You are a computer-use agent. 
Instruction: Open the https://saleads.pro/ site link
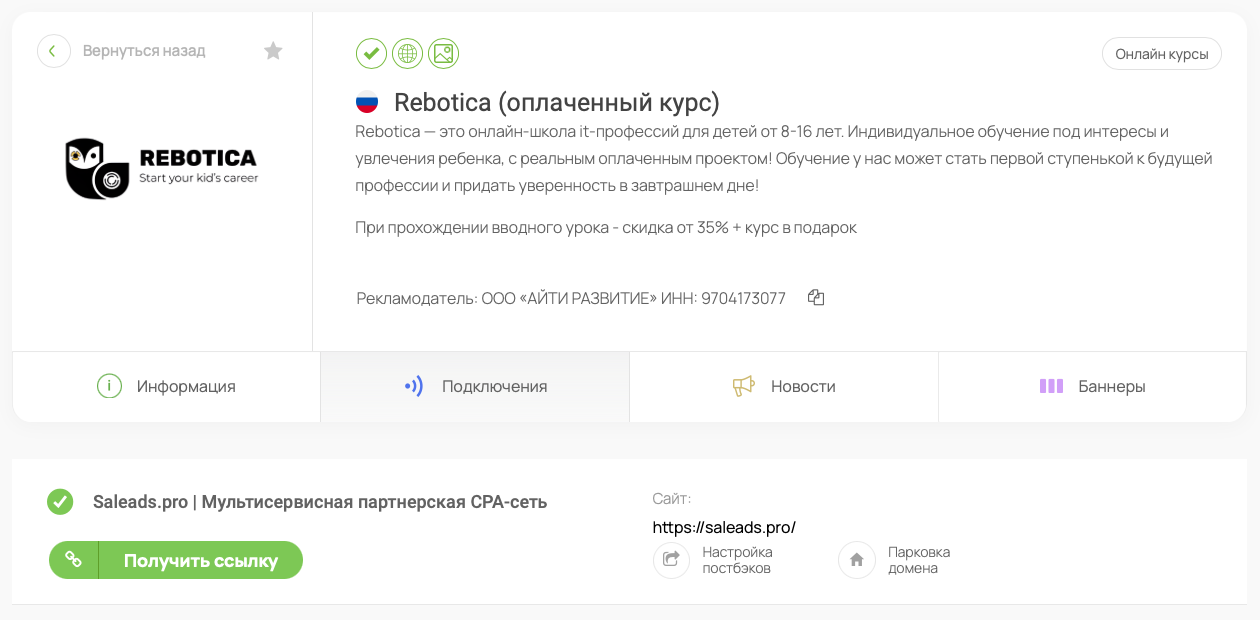(x=724, y=527)
